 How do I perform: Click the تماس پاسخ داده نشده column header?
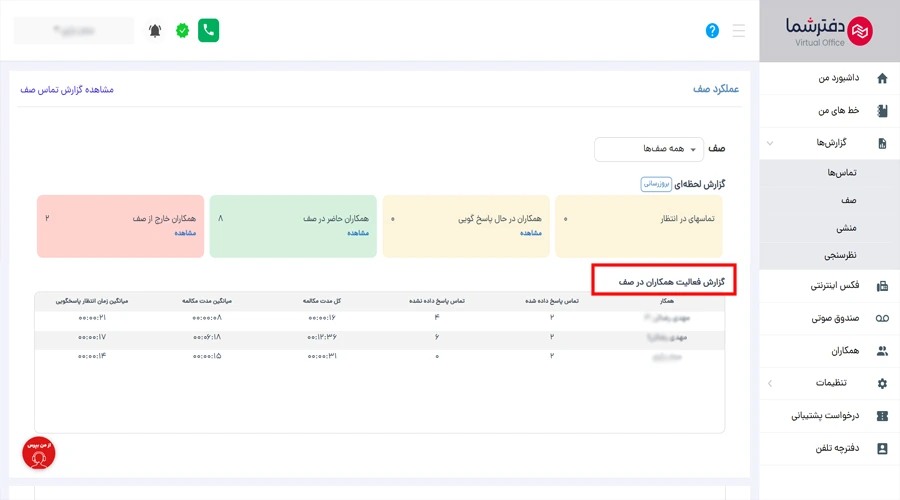437,301
